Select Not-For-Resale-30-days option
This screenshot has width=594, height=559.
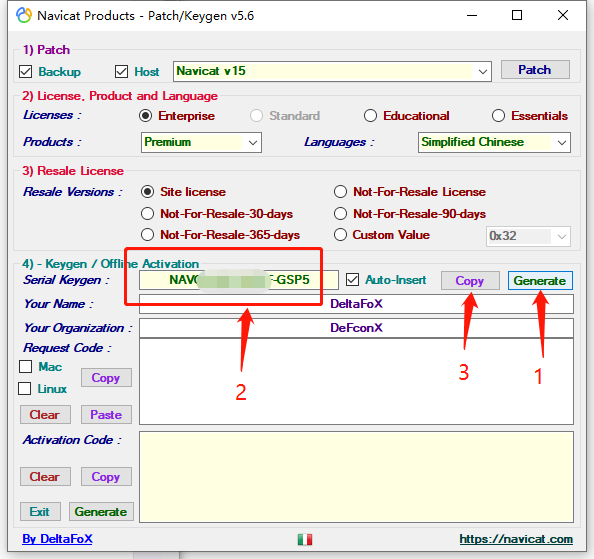pyautogui.click(x=147, y=214)
